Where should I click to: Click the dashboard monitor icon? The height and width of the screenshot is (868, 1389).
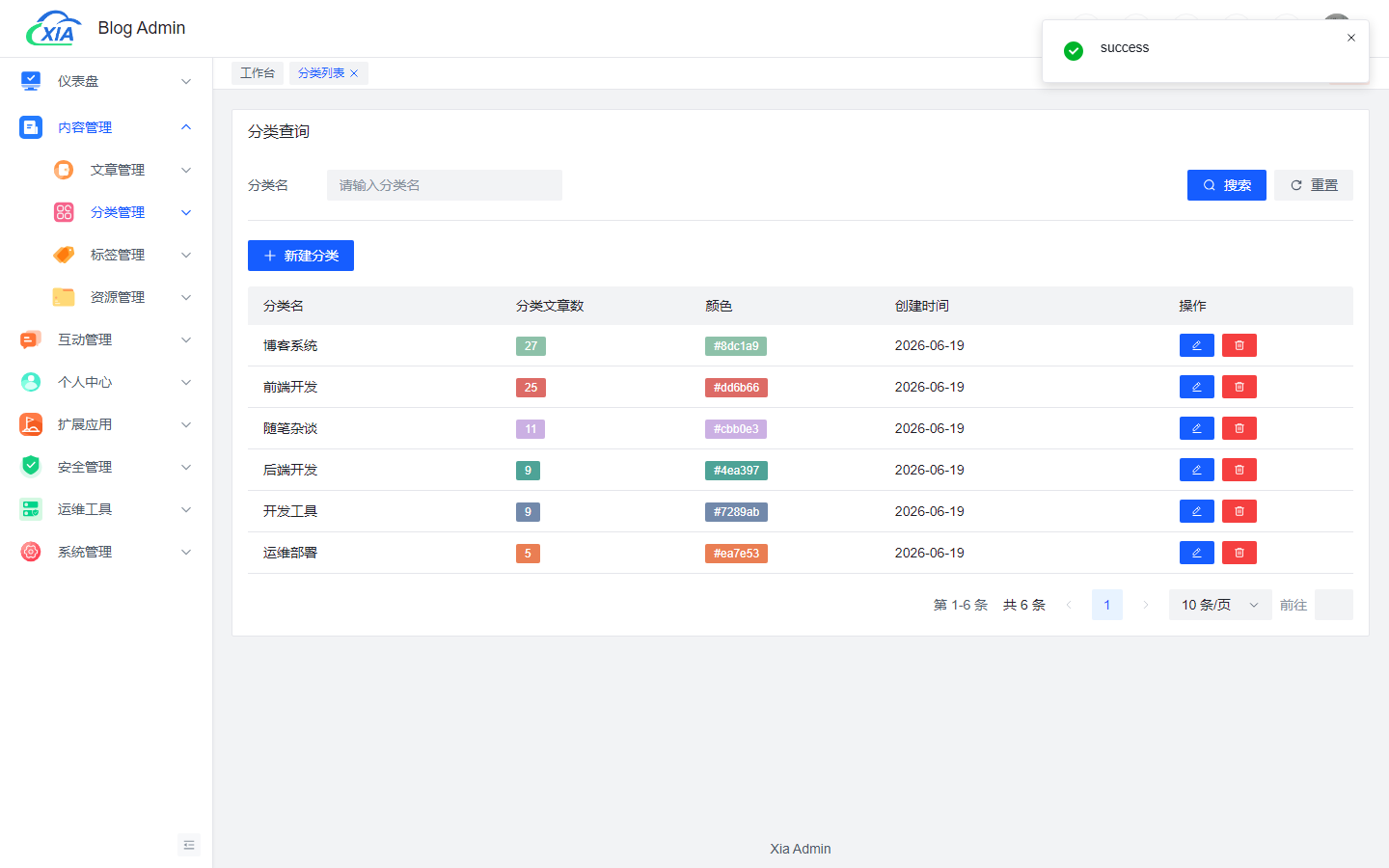point(31,81)
